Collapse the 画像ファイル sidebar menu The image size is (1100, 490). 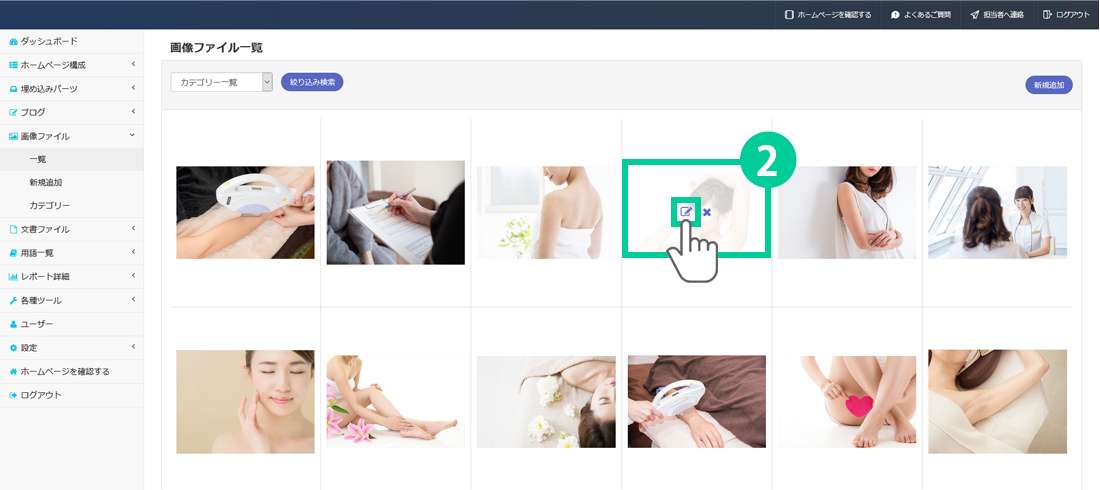(x=72, y=136)
